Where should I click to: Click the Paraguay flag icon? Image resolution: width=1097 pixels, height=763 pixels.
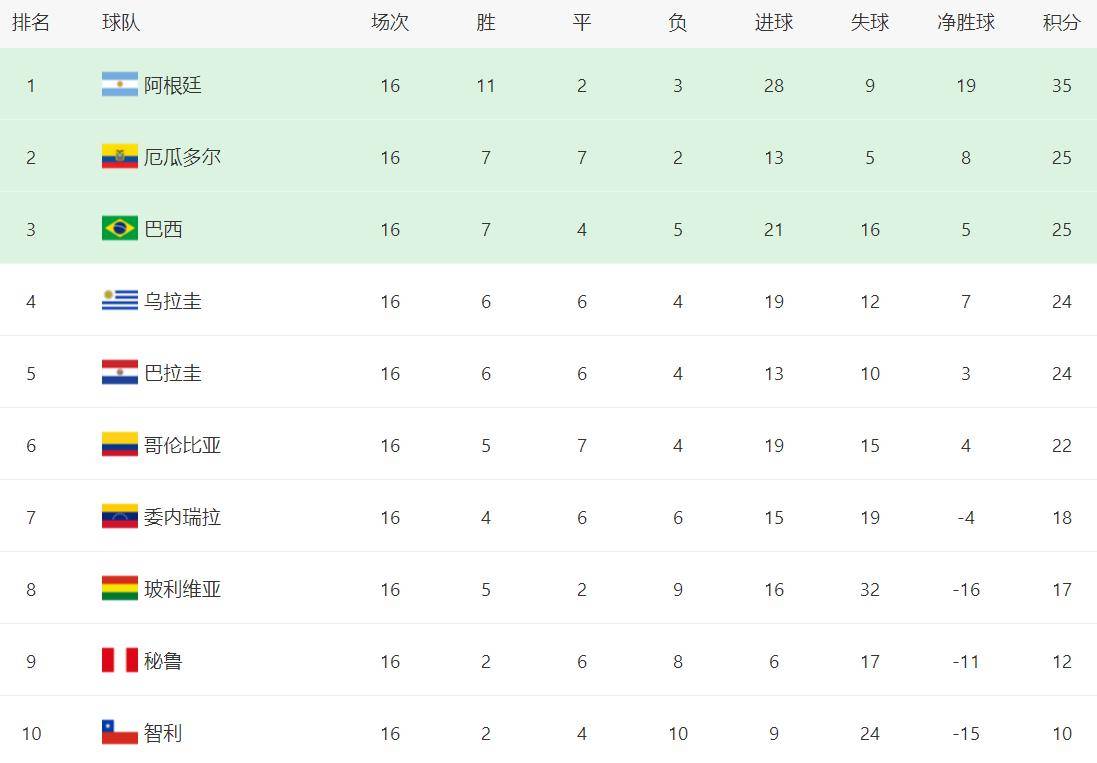click(120, 373)
